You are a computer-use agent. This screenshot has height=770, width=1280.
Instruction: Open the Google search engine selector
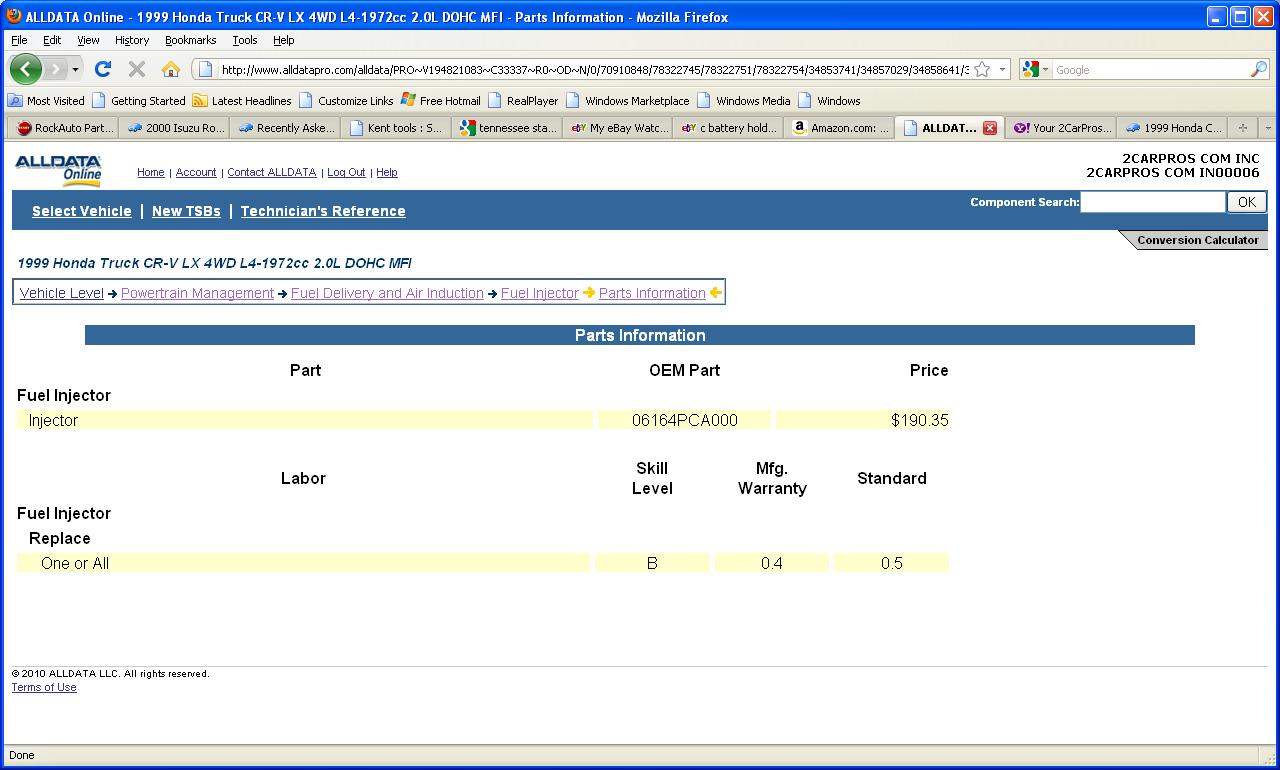tap(1035, 70)
